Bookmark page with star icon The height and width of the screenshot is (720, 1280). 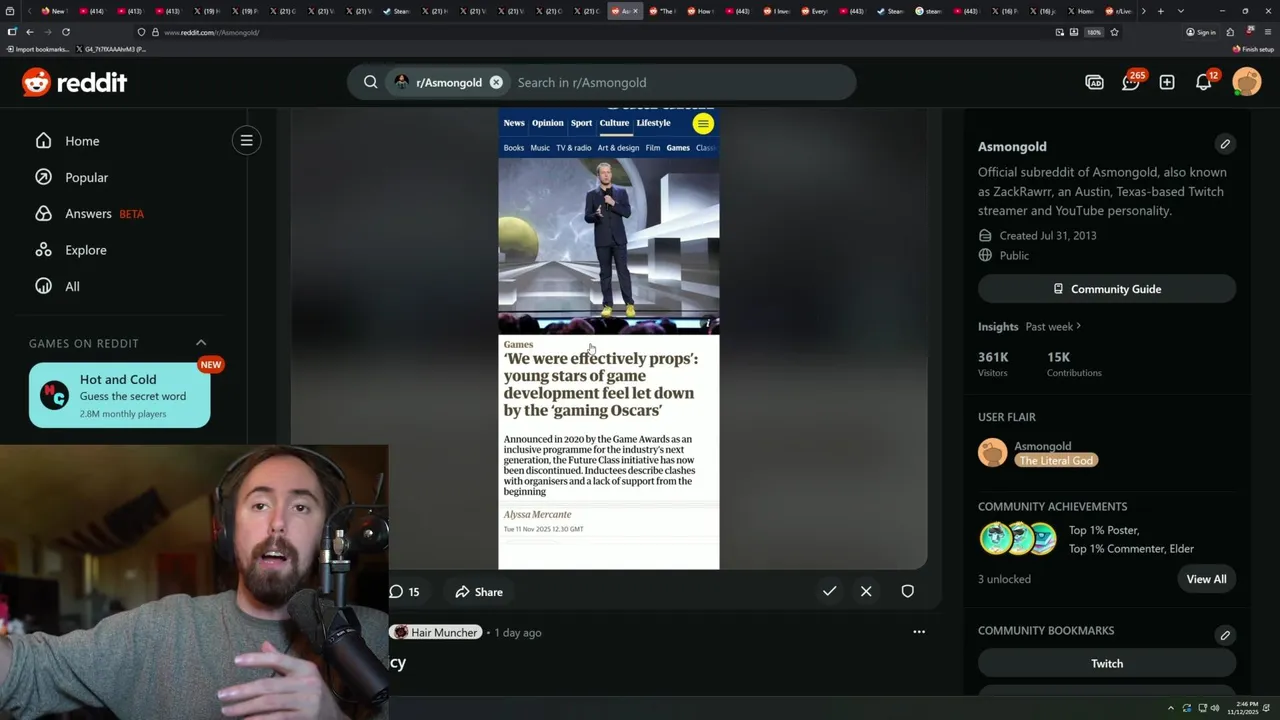(1114, 32)
